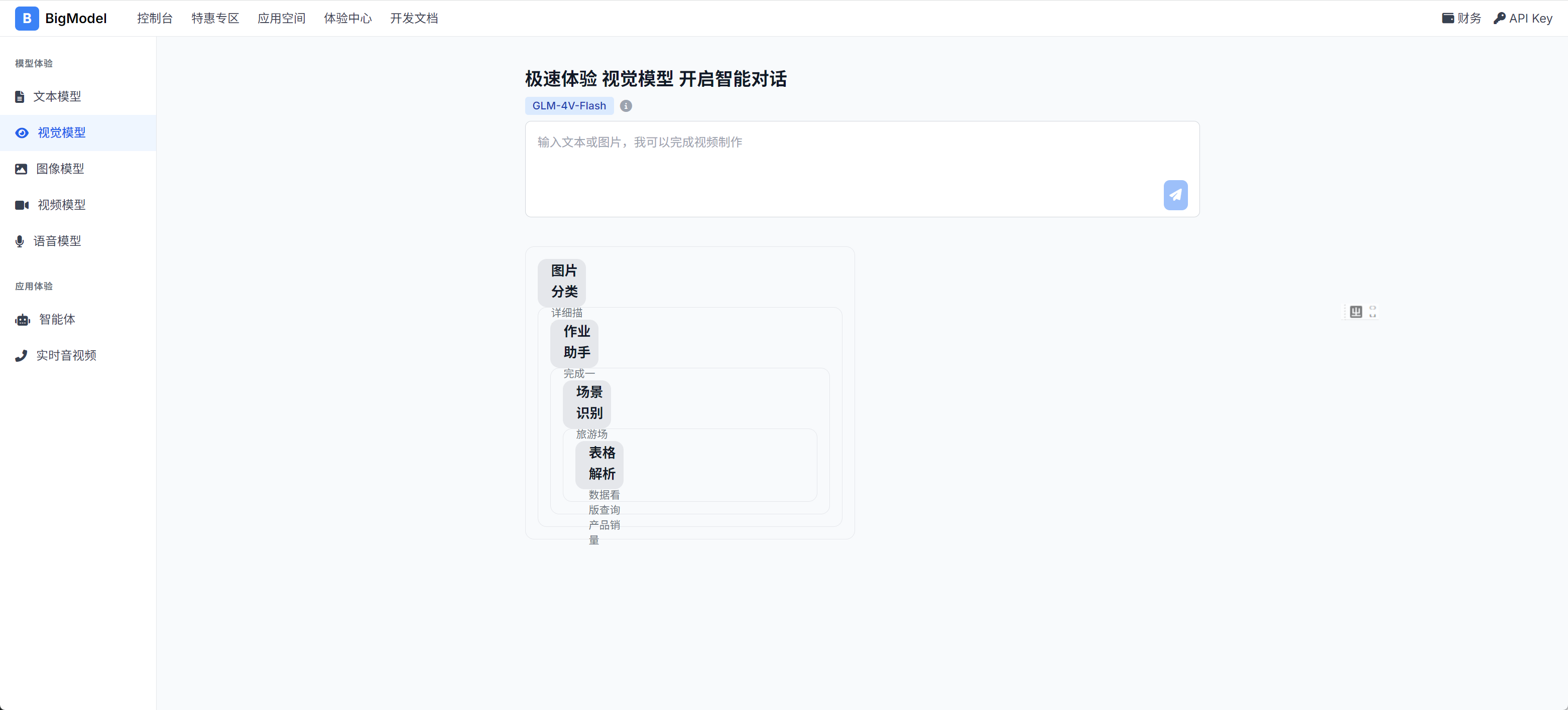This screenshot has height=710, width=1568.
Task: Click the key icon beside API Key
Action: 1499,18
